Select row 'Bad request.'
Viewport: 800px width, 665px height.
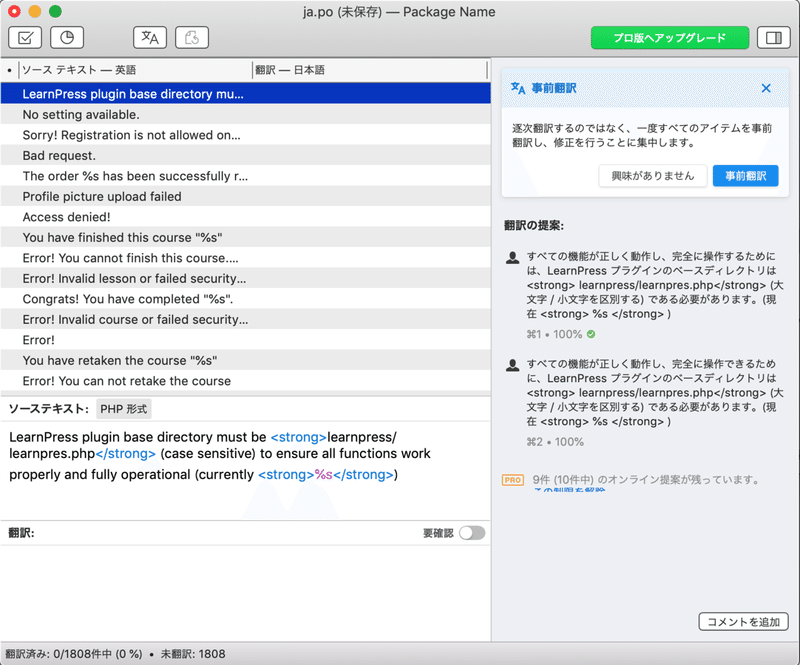245,155
